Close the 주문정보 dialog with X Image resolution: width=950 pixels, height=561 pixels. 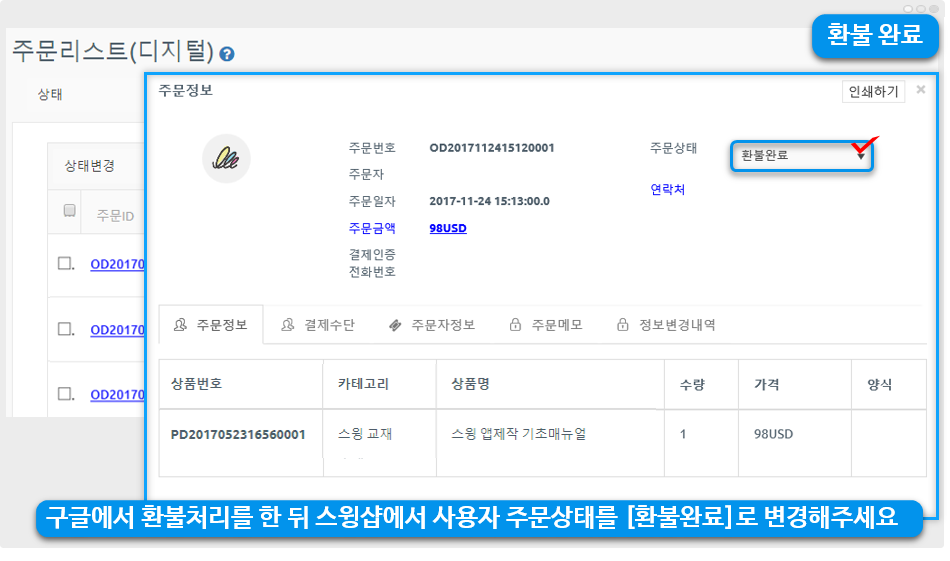coord(920,90)
